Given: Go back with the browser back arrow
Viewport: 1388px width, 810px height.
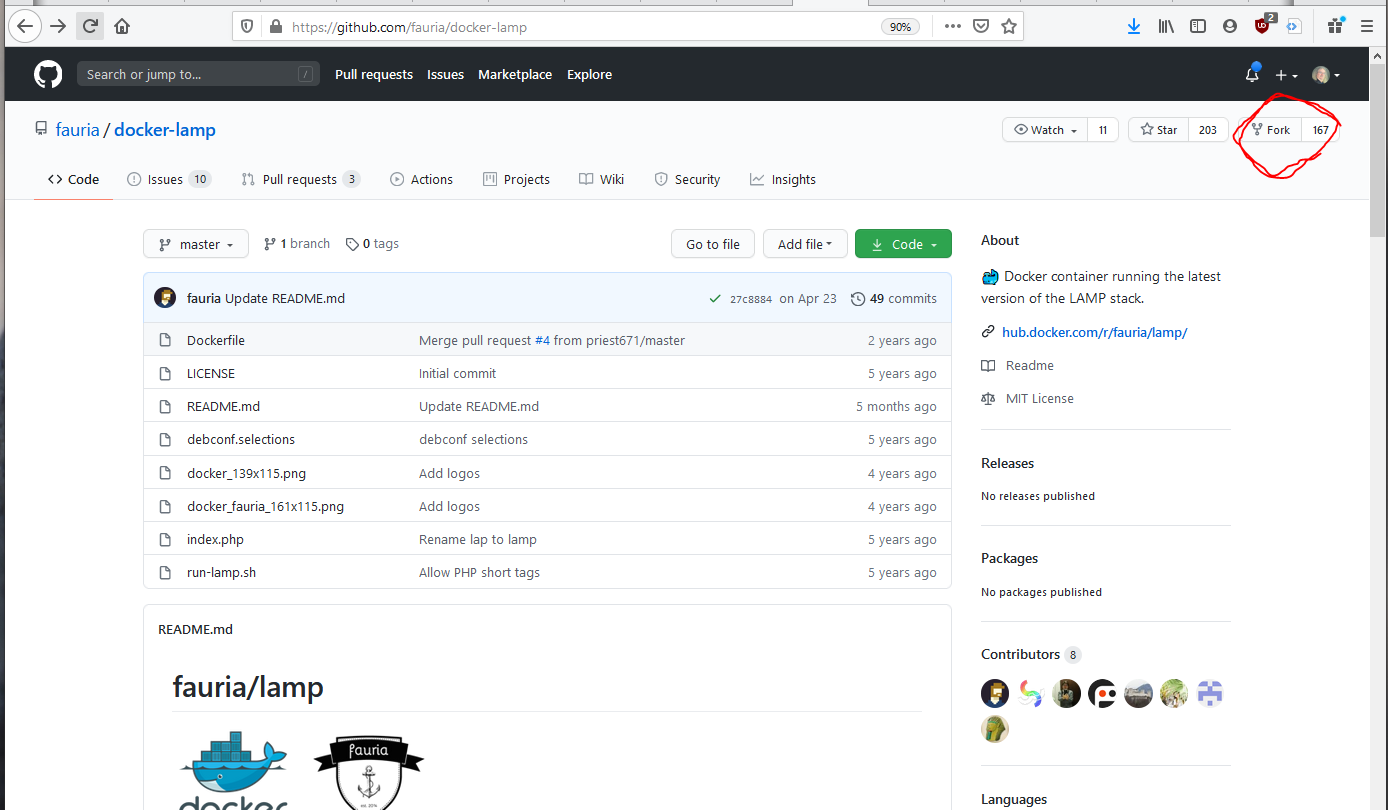Looking at the screenshot, I should click(x=25, y=27).
